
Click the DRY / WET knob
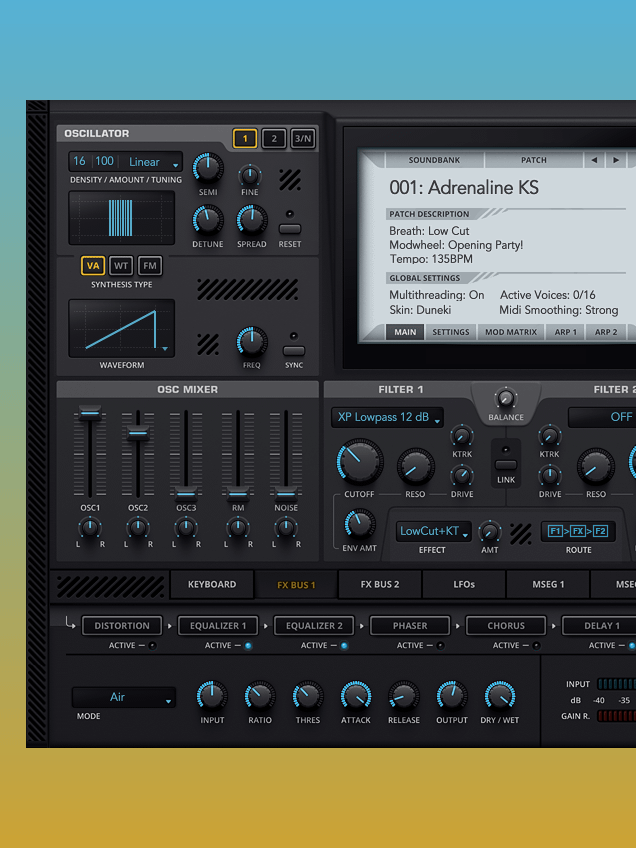point(499,696)
